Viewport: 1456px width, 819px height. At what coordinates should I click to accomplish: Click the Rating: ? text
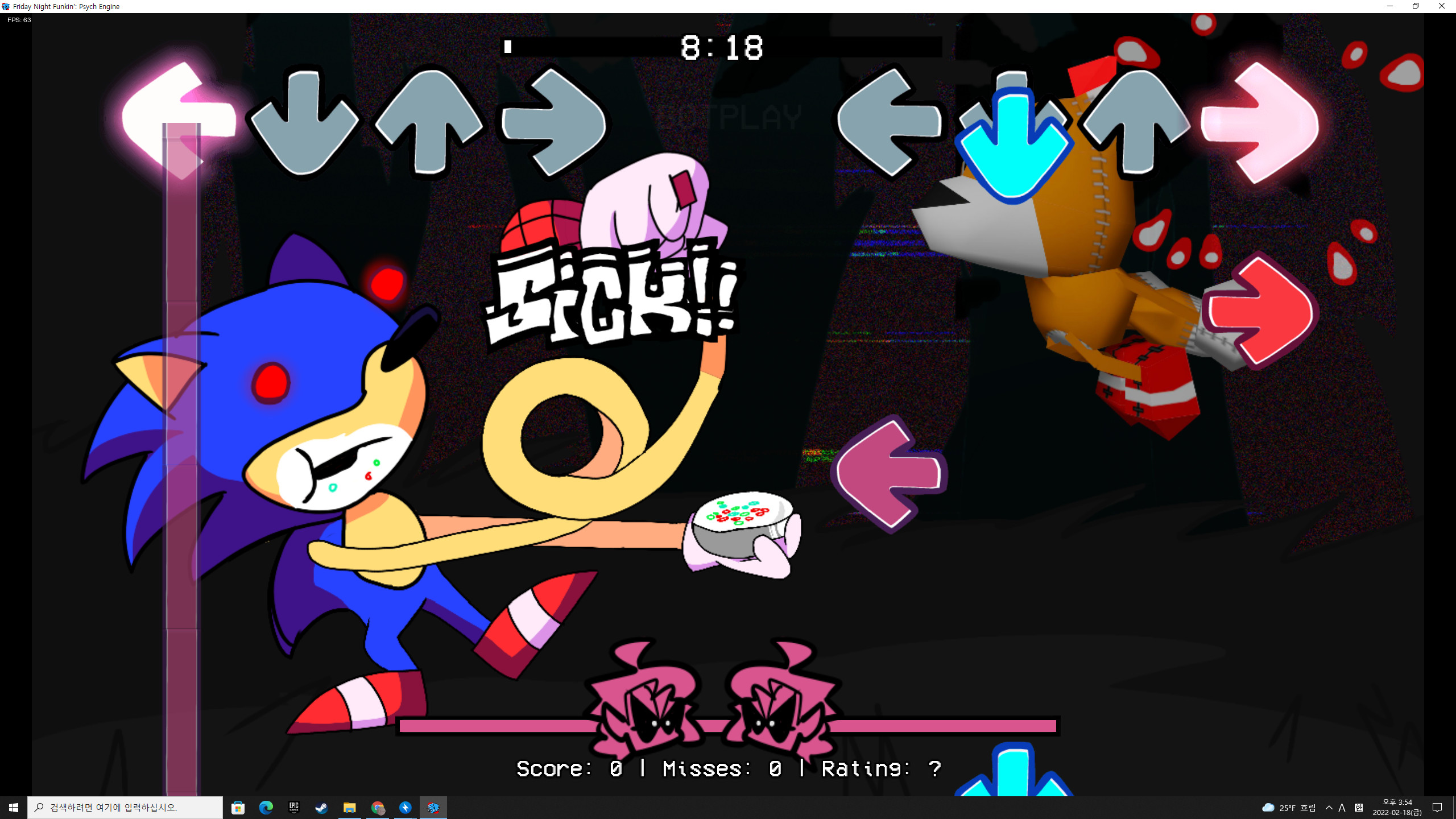point(882,769)
